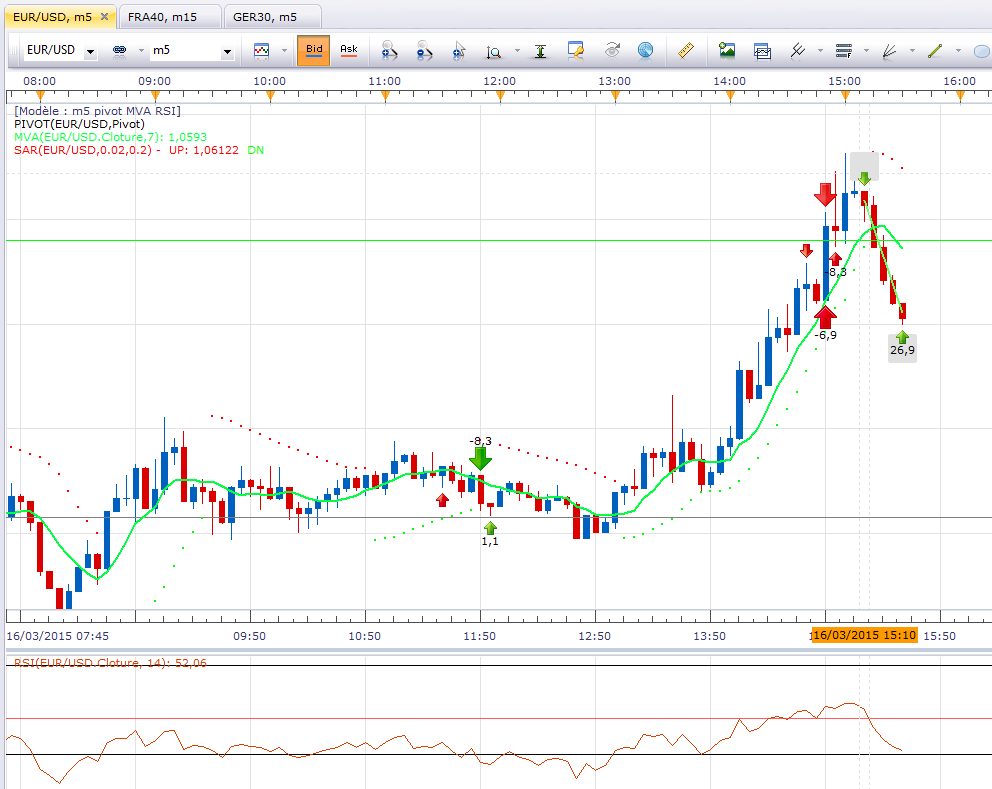
Task: Click the zoom in magnifier icon
Action: [x=389, y=51]
